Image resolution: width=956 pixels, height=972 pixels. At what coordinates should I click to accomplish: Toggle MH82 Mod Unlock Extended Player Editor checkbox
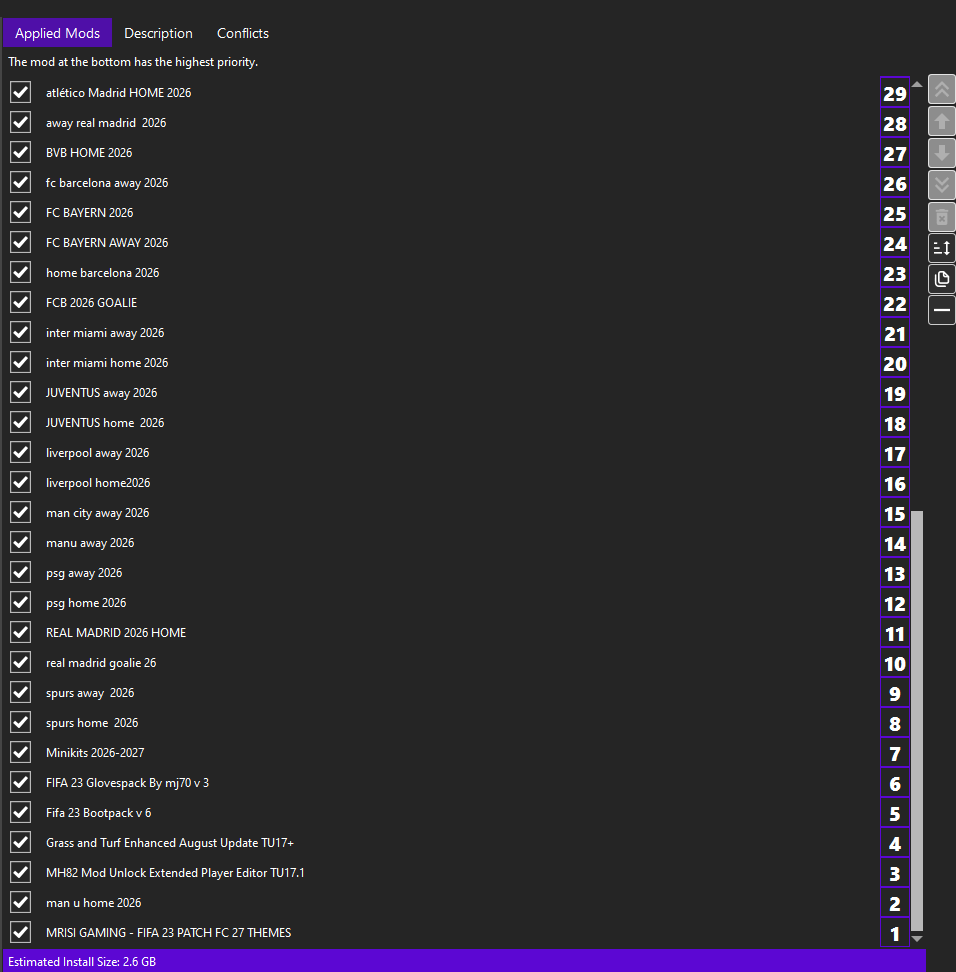tap(20, 872)
